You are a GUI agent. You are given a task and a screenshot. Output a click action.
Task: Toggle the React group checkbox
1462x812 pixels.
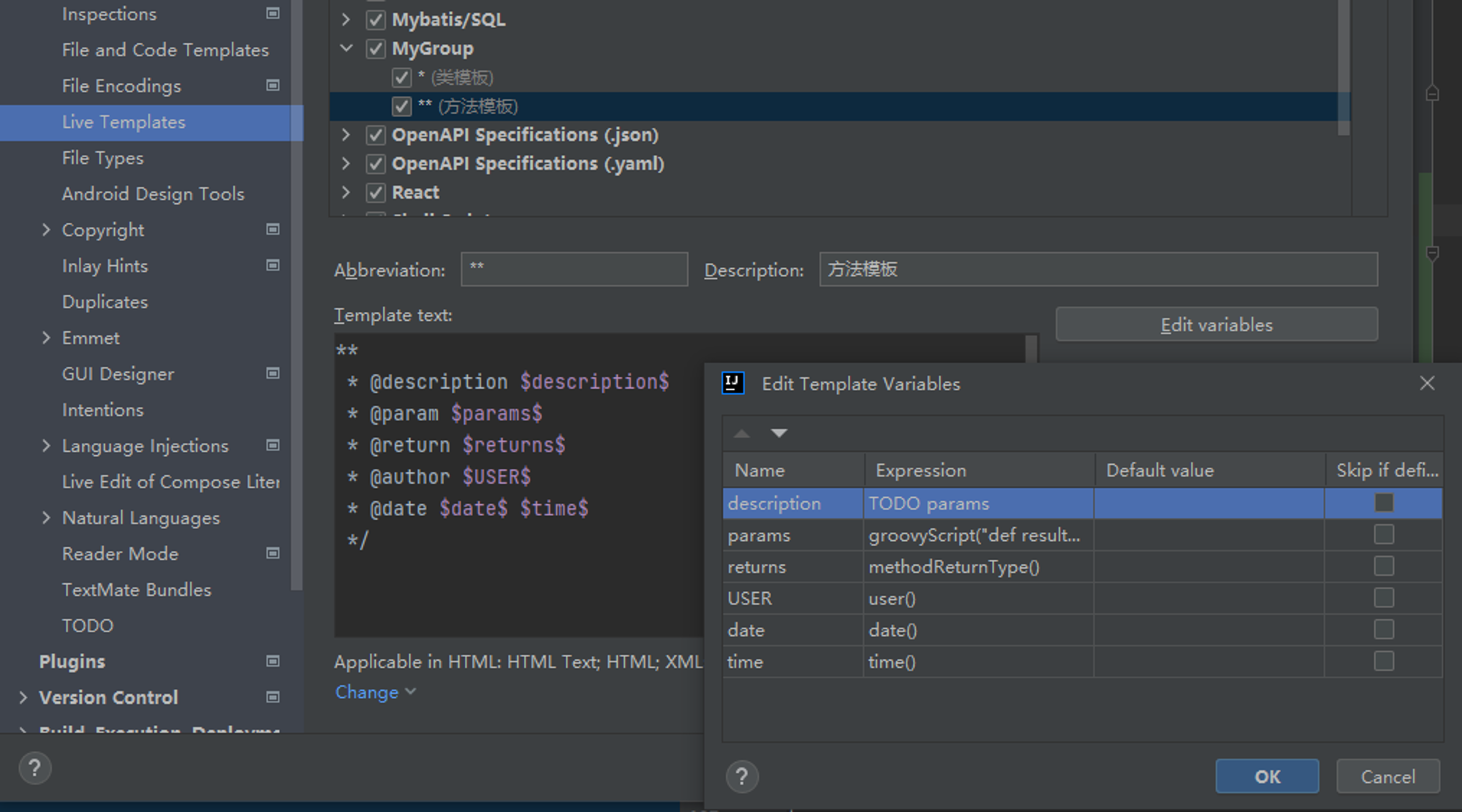click(376, 192)
